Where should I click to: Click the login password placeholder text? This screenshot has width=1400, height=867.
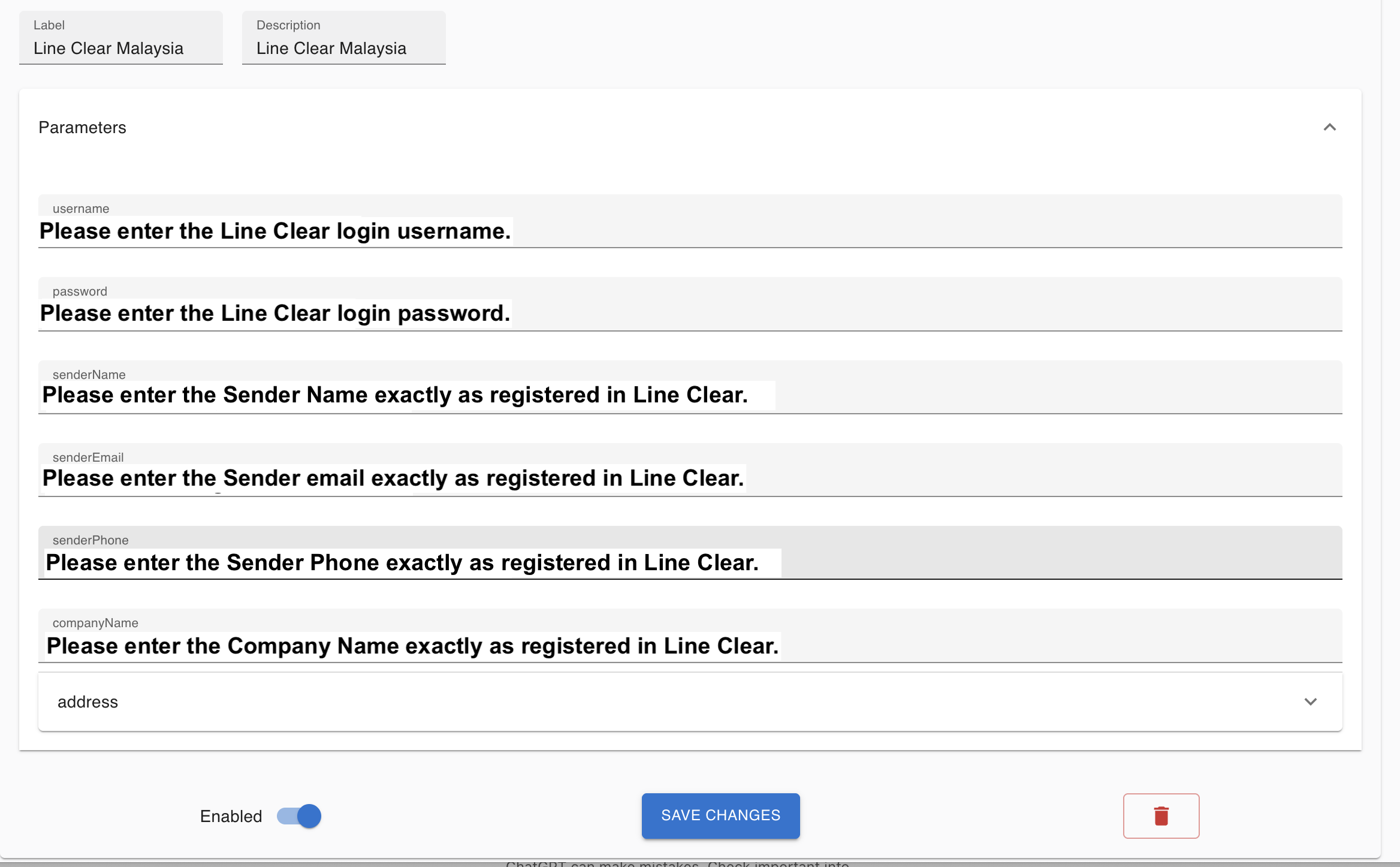(274, 314)
